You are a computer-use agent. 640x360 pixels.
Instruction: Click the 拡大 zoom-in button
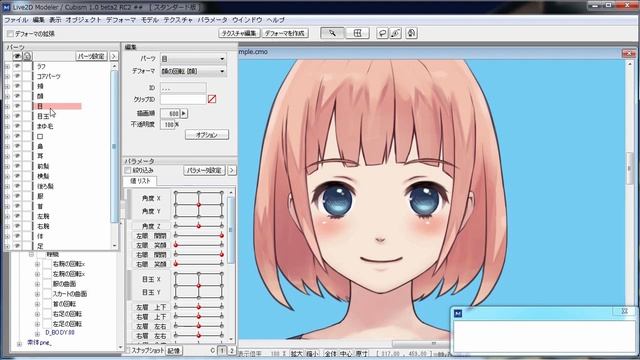click(297, 353)
